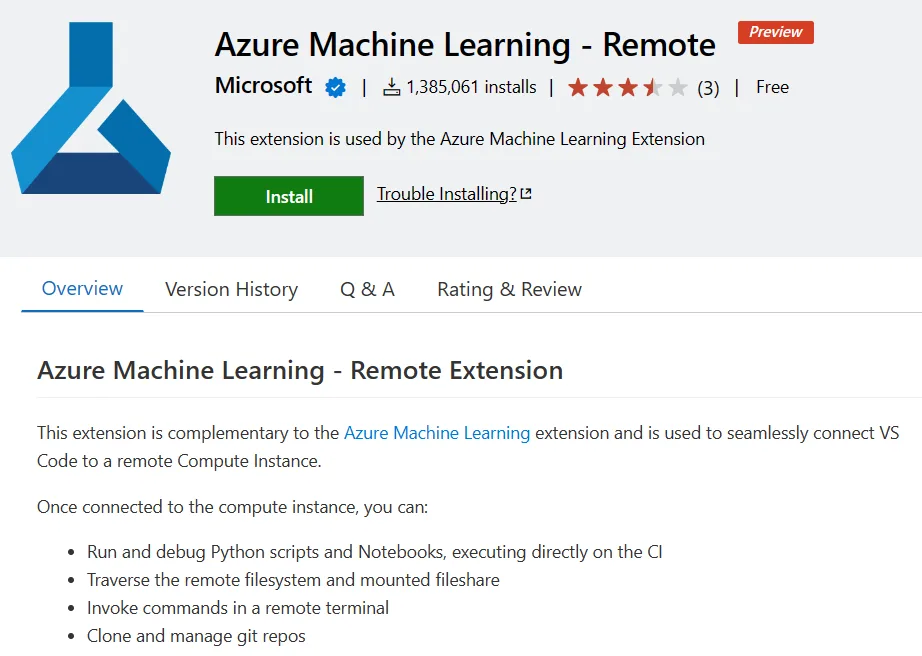
Task: Click the red Preview badge
Action: pos(775,32)
